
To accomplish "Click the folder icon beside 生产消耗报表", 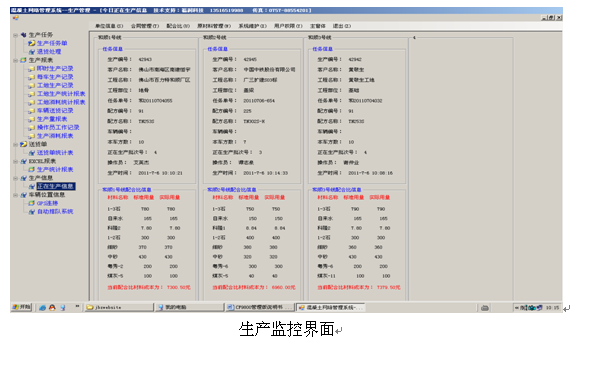I will (32, 136).
